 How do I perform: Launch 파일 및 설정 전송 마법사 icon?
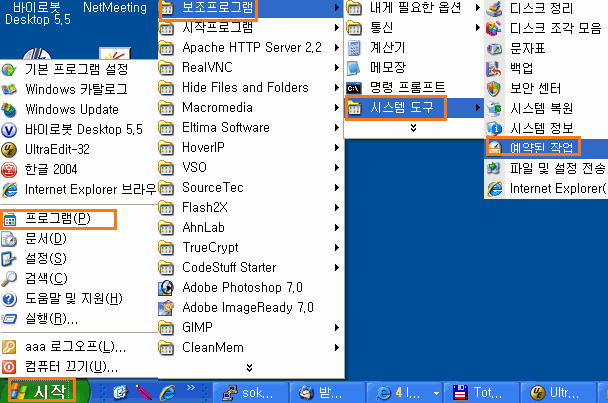(494, 168)
